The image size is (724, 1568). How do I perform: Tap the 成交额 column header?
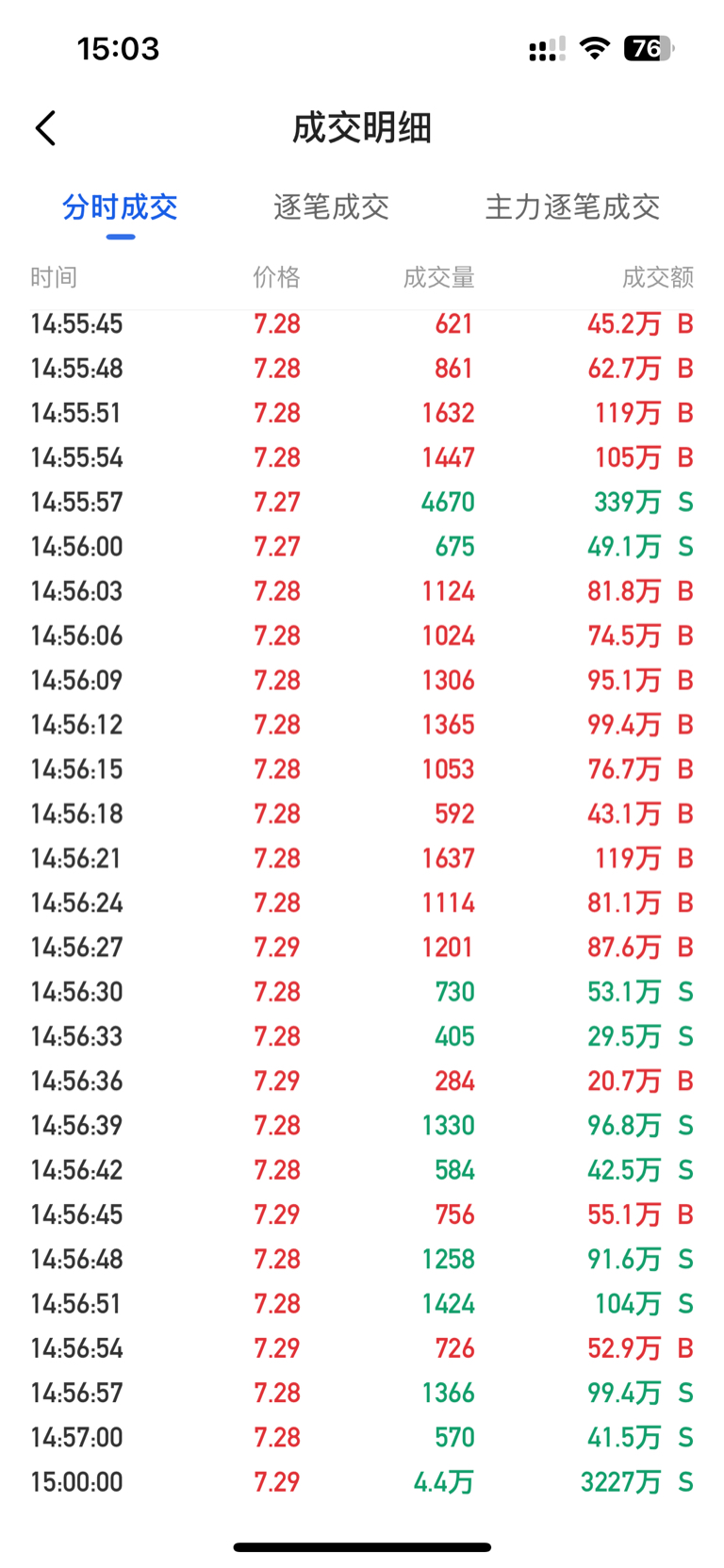658,277
